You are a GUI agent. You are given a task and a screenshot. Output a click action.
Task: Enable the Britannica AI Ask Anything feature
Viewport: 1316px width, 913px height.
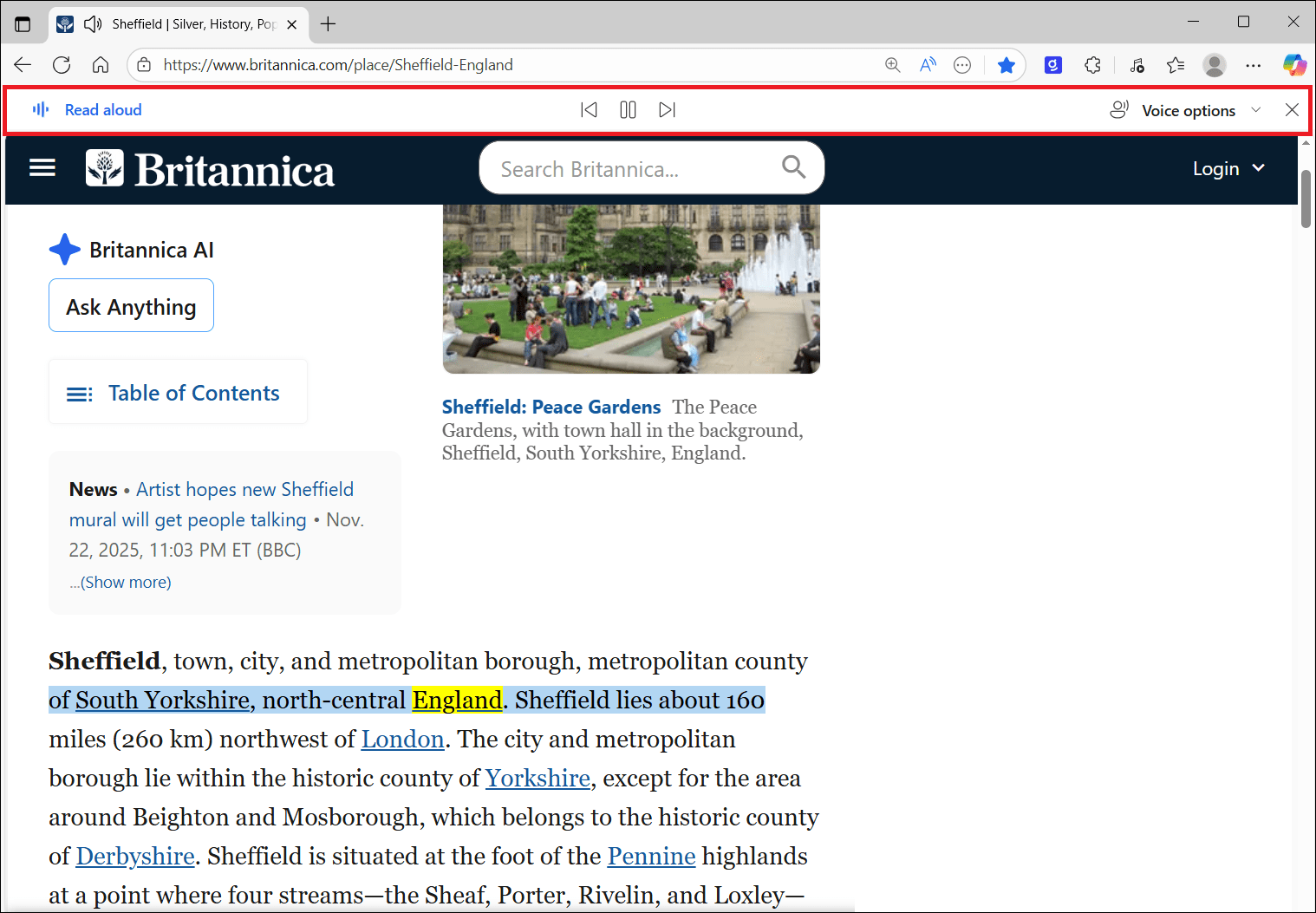[x=131, y=305]
